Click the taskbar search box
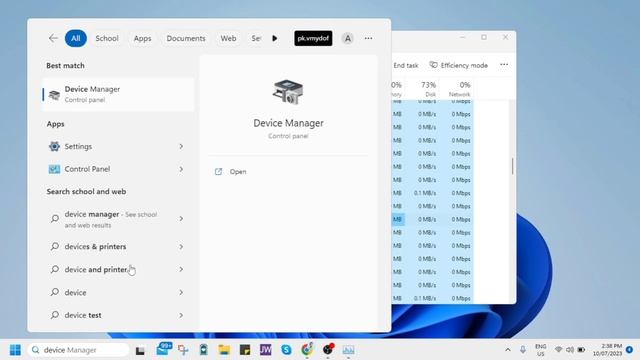 [x=78, y=350]
